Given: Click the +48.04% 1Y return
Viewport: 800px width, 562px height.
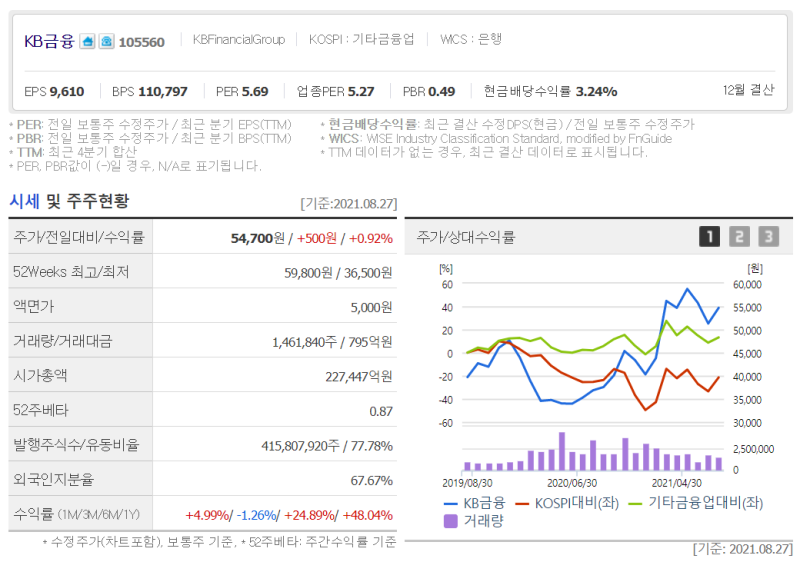Looking at the screenshot, I should point(367,515).
